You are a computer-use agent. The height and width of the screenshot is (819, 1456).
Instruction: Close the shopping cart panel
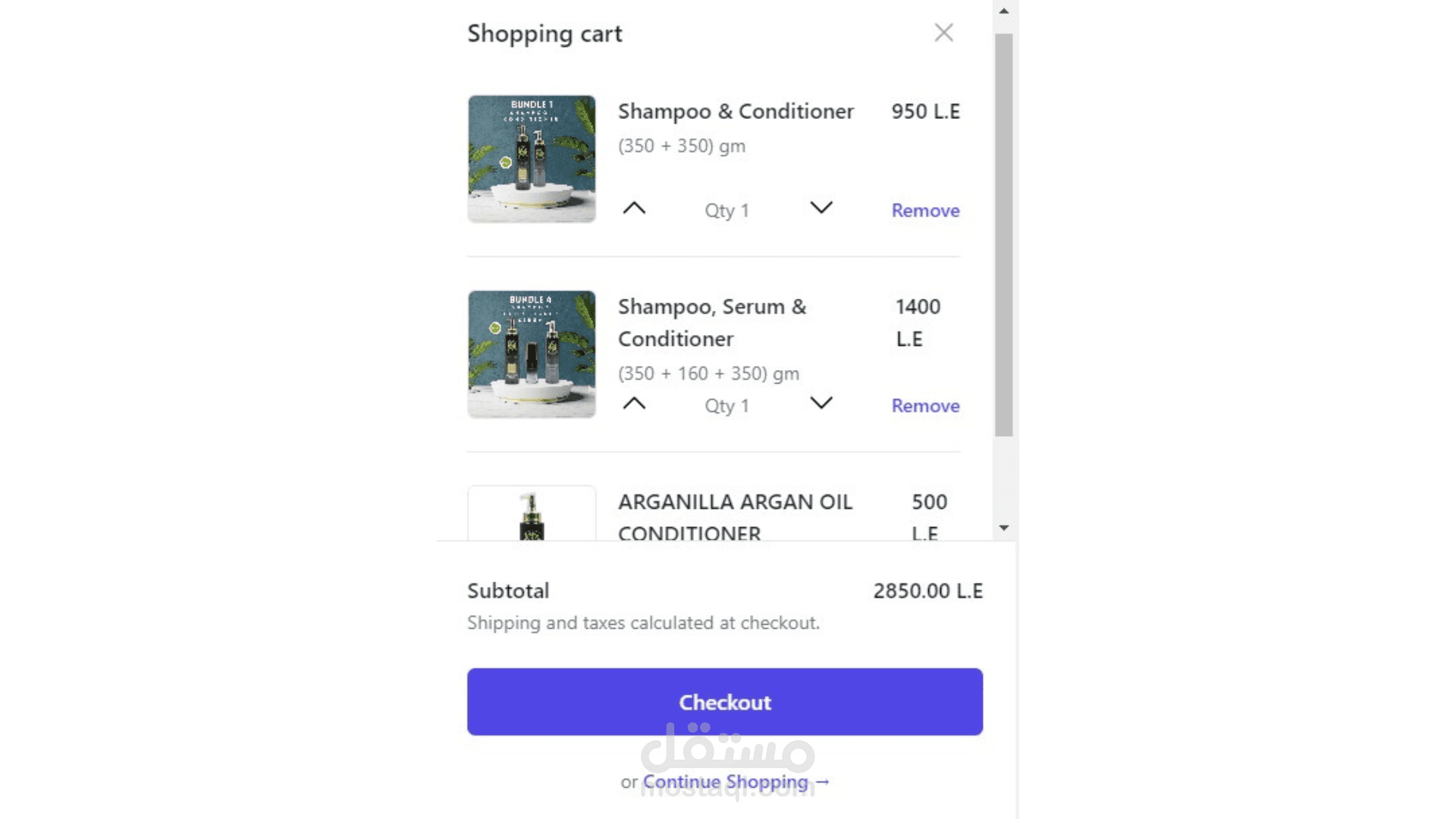(x=943, y=33)
